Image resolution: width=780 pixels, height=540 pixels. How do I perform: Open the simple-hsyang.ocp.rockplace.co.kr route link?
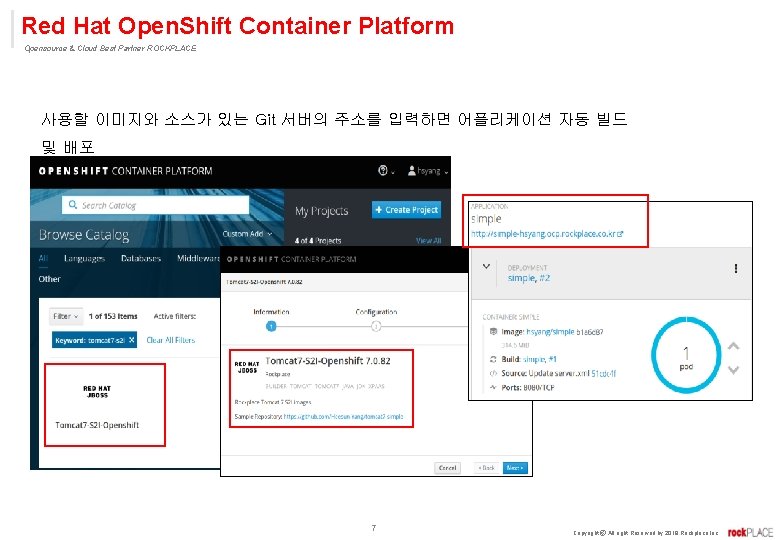544,234
